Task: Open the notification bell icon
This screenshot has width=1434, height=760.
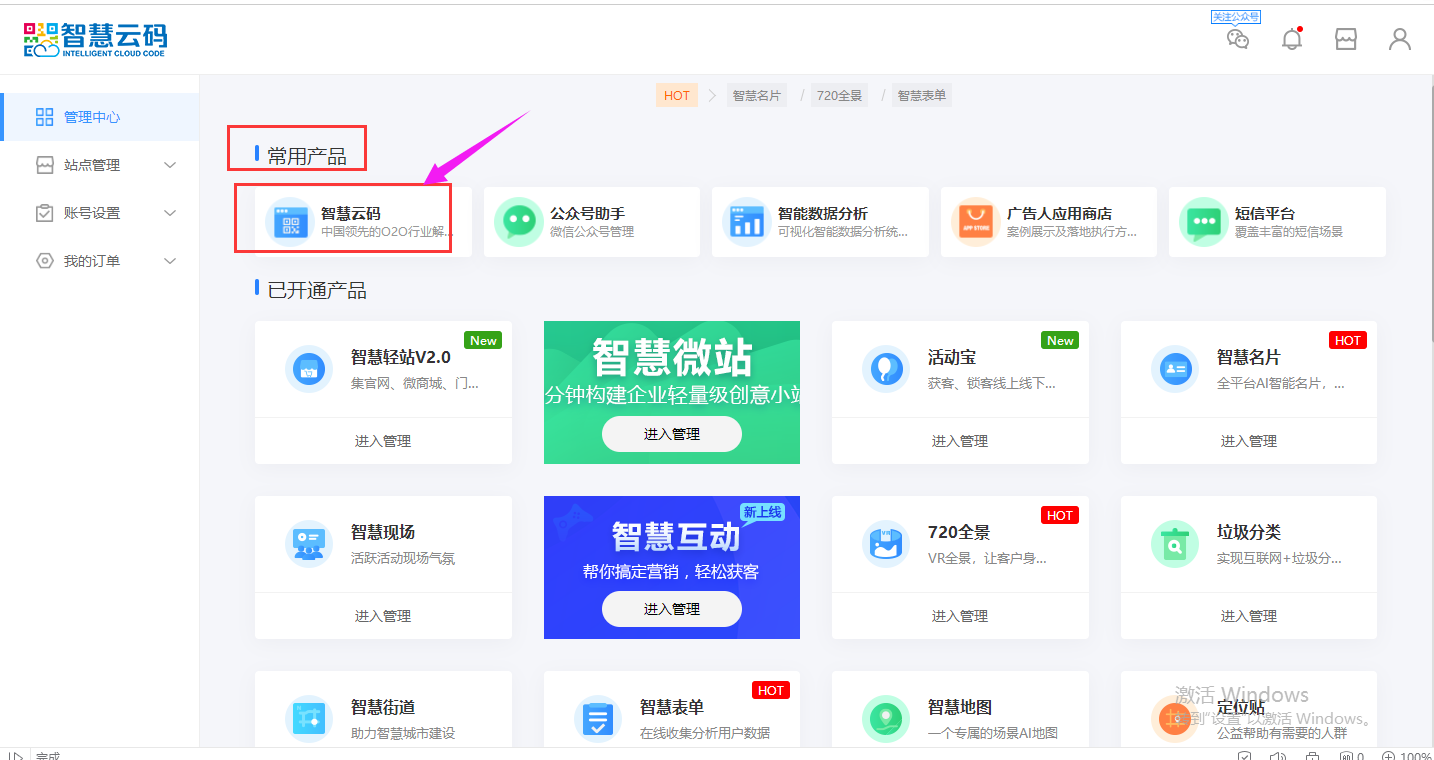Action: [1292, 39]
